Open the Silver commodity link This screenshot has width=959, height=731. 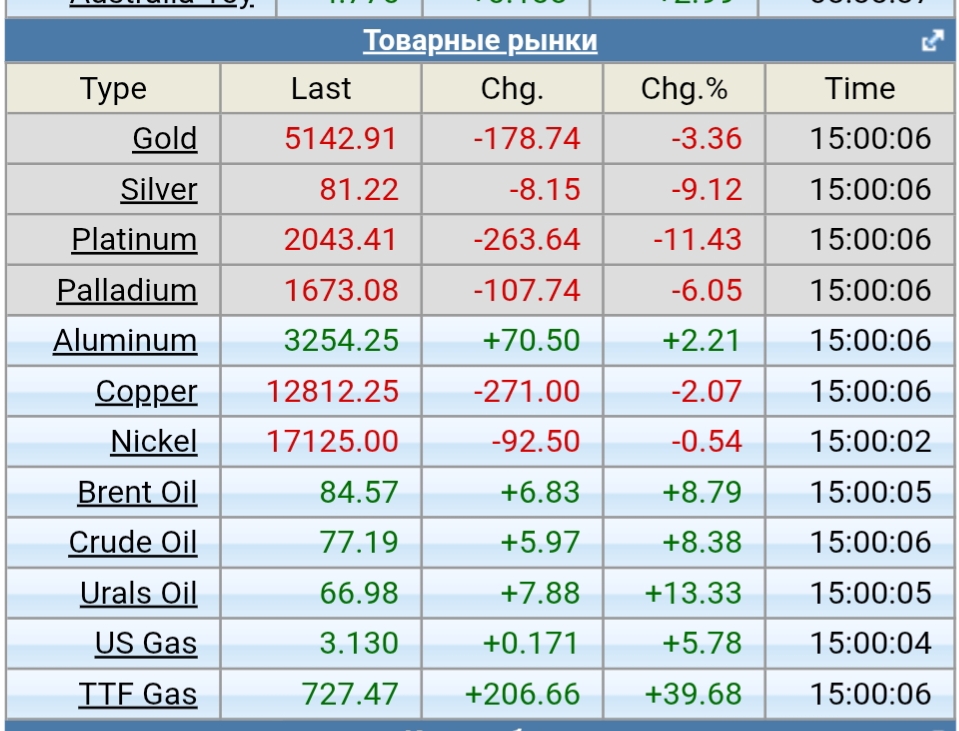[x=158, y=190]
